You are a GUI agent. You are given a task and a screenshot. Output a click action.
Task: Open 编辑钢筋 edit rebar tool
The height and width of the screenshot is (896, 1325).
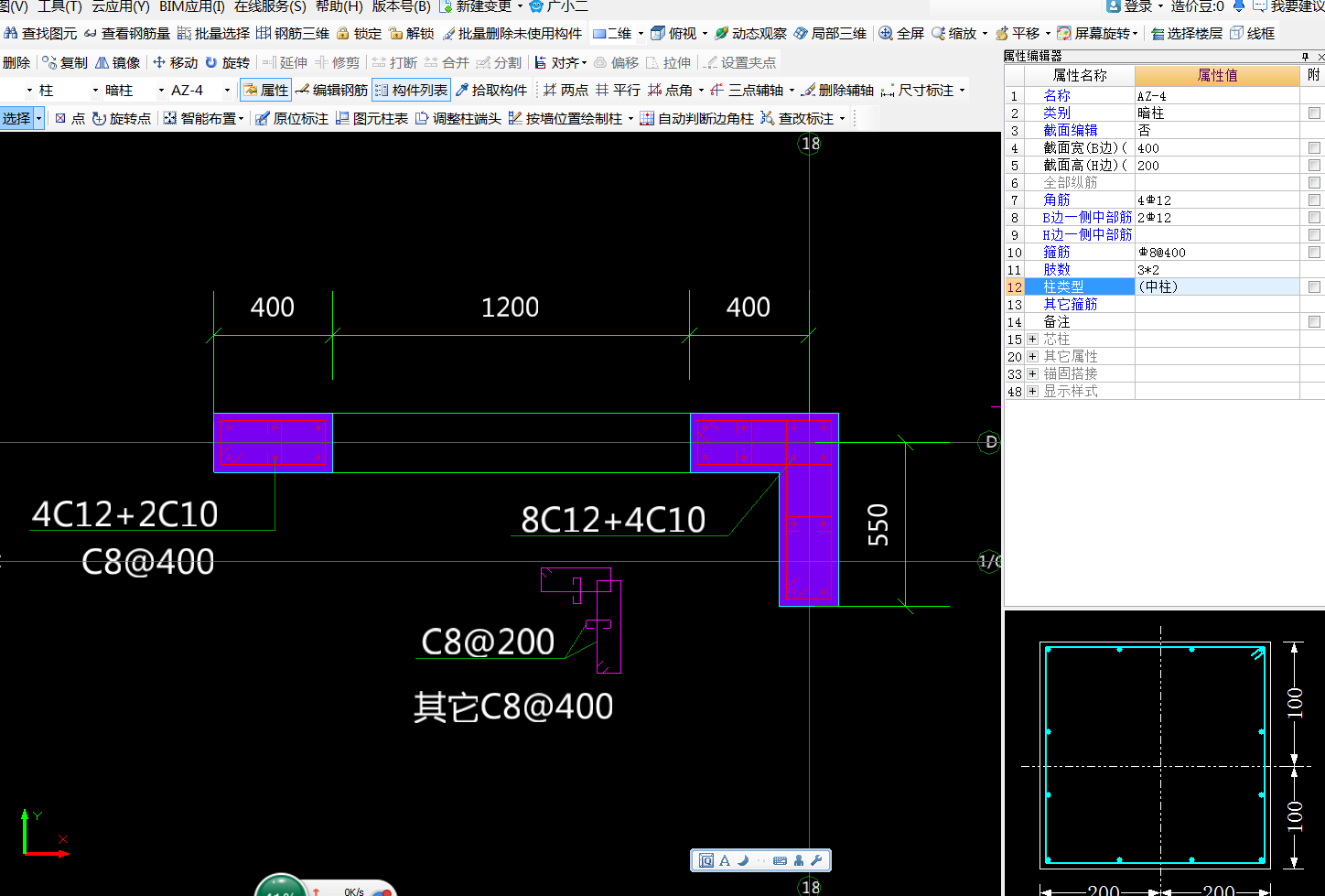tap(331, 90)
